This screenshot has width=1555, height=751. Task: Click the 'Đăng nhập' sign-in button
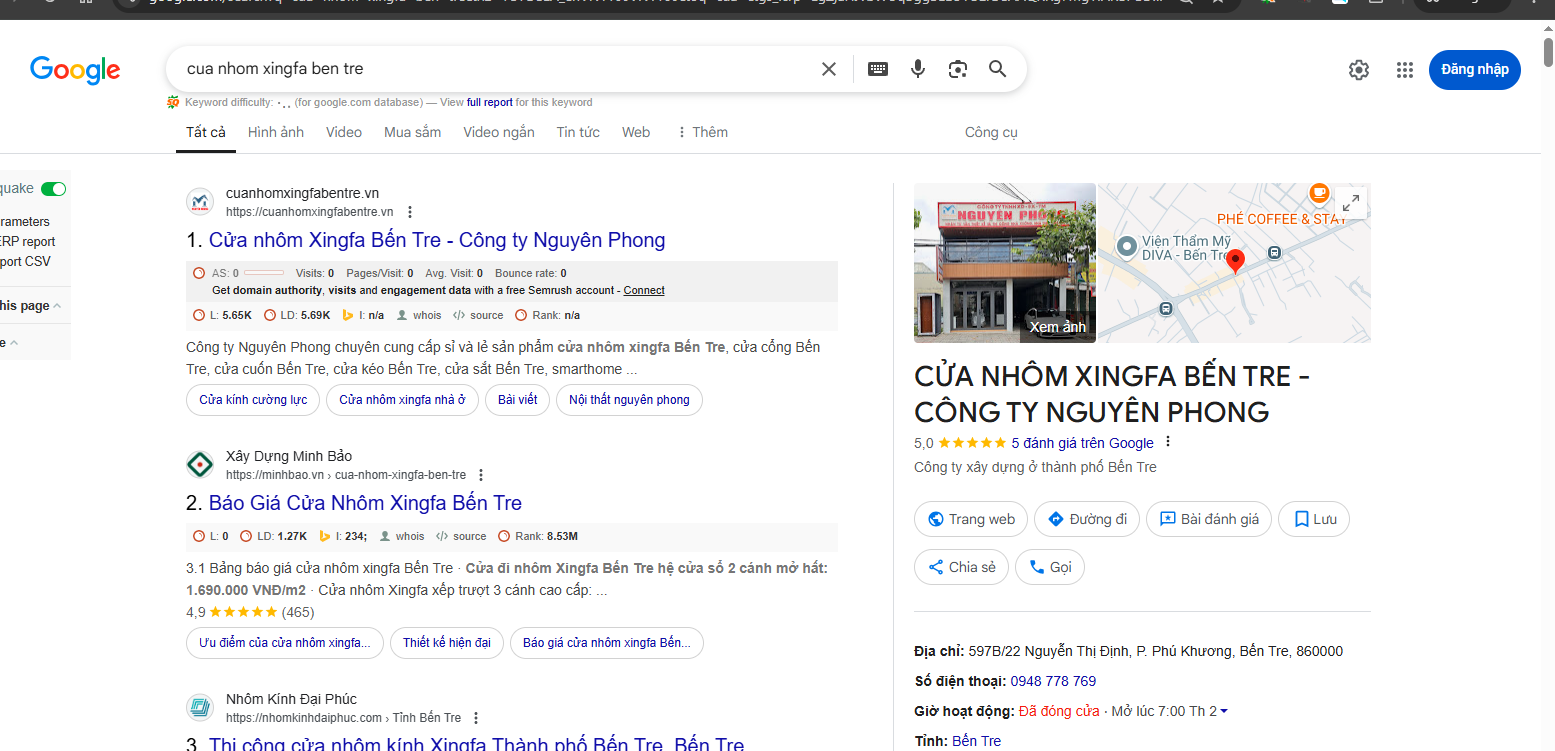1475,69
